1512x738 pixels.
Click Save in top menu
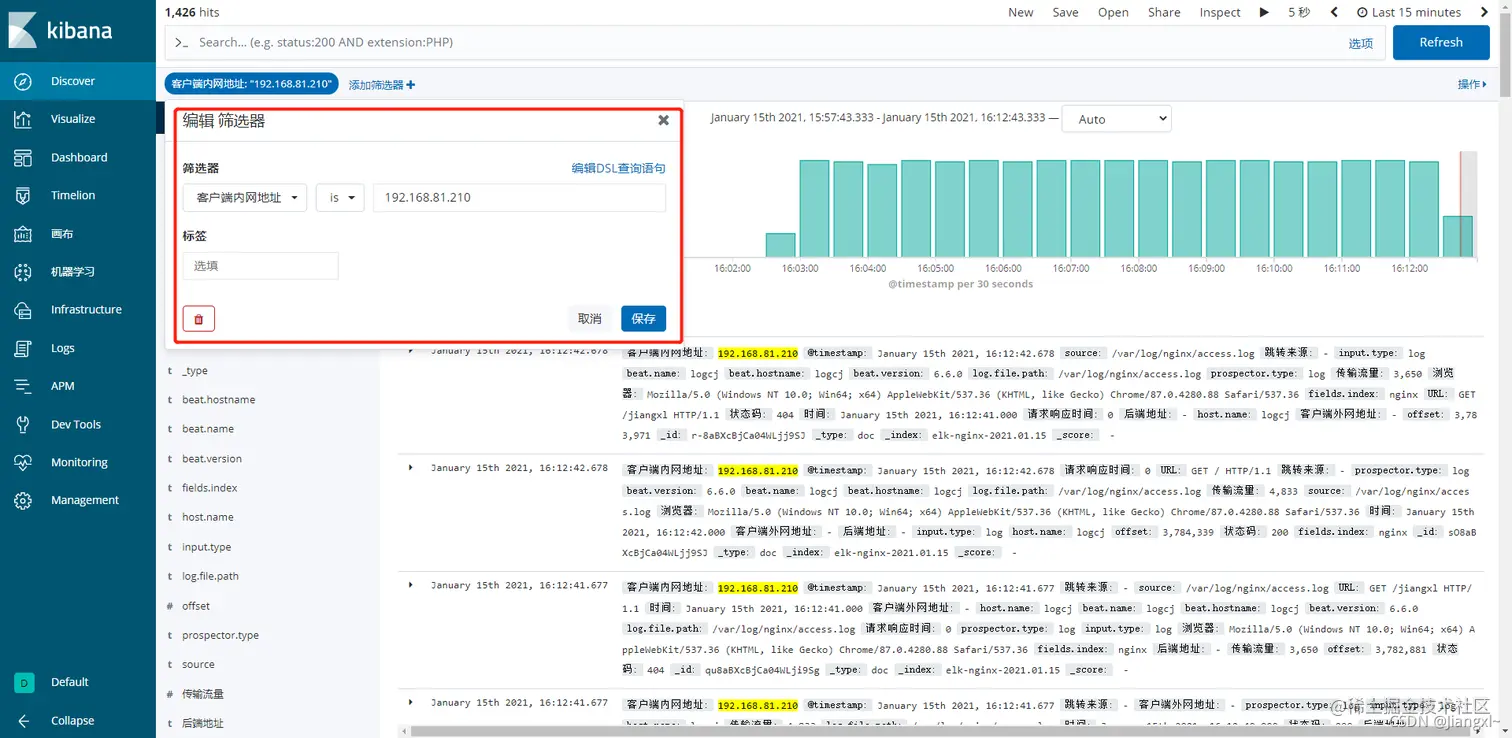coord(1065,12)
